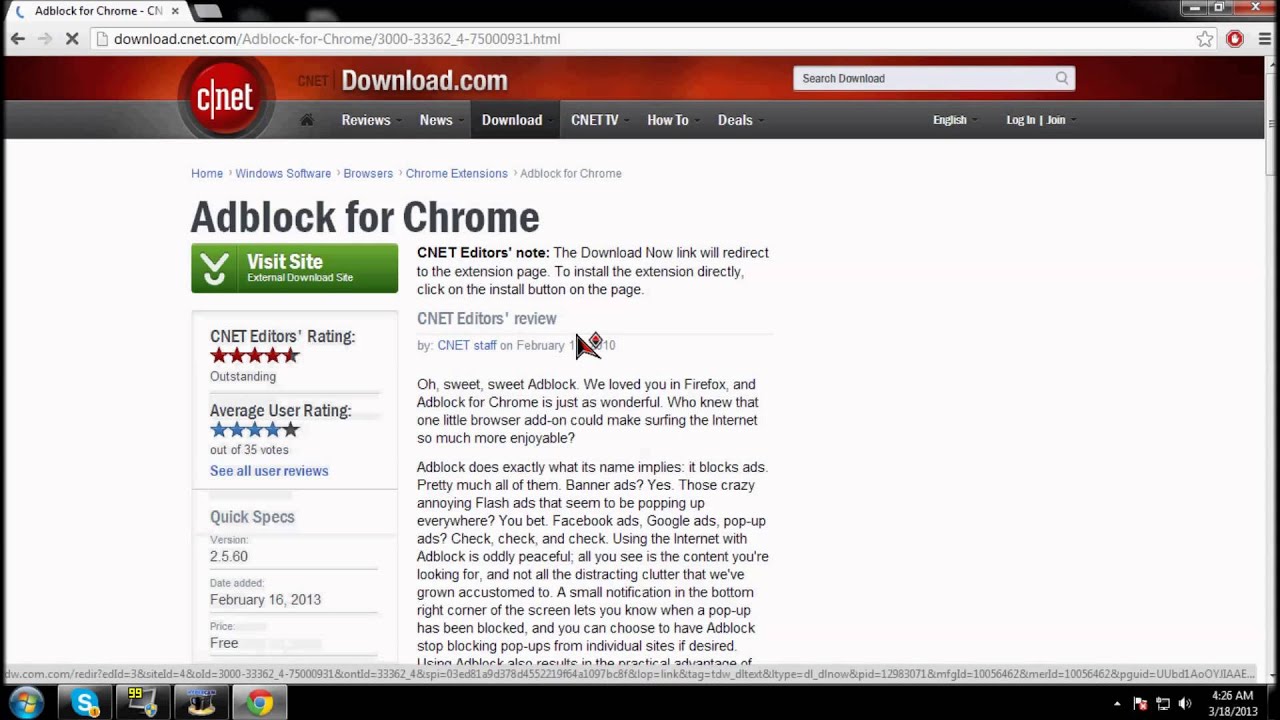Viewport: 1280px width, 720px height.
Task: Click Average User Rating stars
Action: click(x=254, y=430)
